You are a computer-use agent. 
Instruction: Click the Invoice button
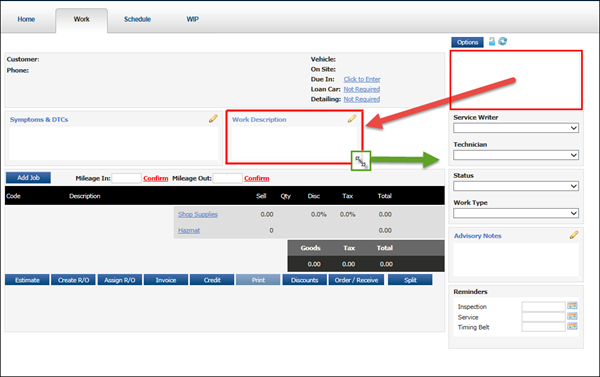(166, 280)
